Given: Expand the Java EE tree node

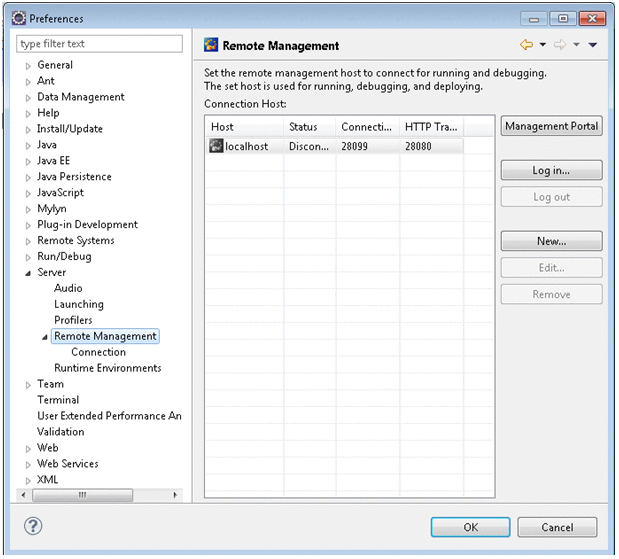Looking at the screenshot, I should (x=28, y=161).
